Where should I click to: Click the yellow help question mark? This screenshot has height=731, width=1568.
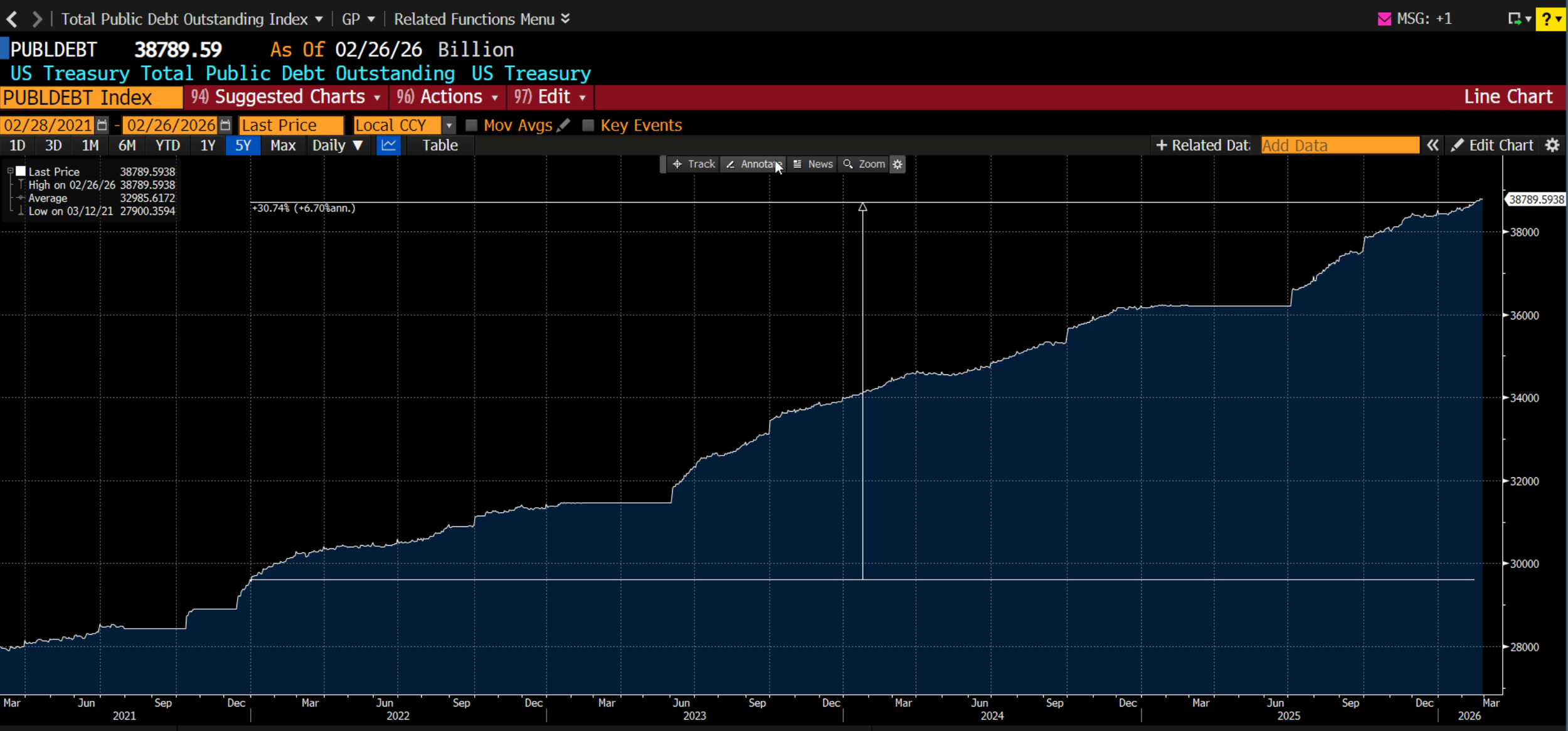pos(1547,19)
